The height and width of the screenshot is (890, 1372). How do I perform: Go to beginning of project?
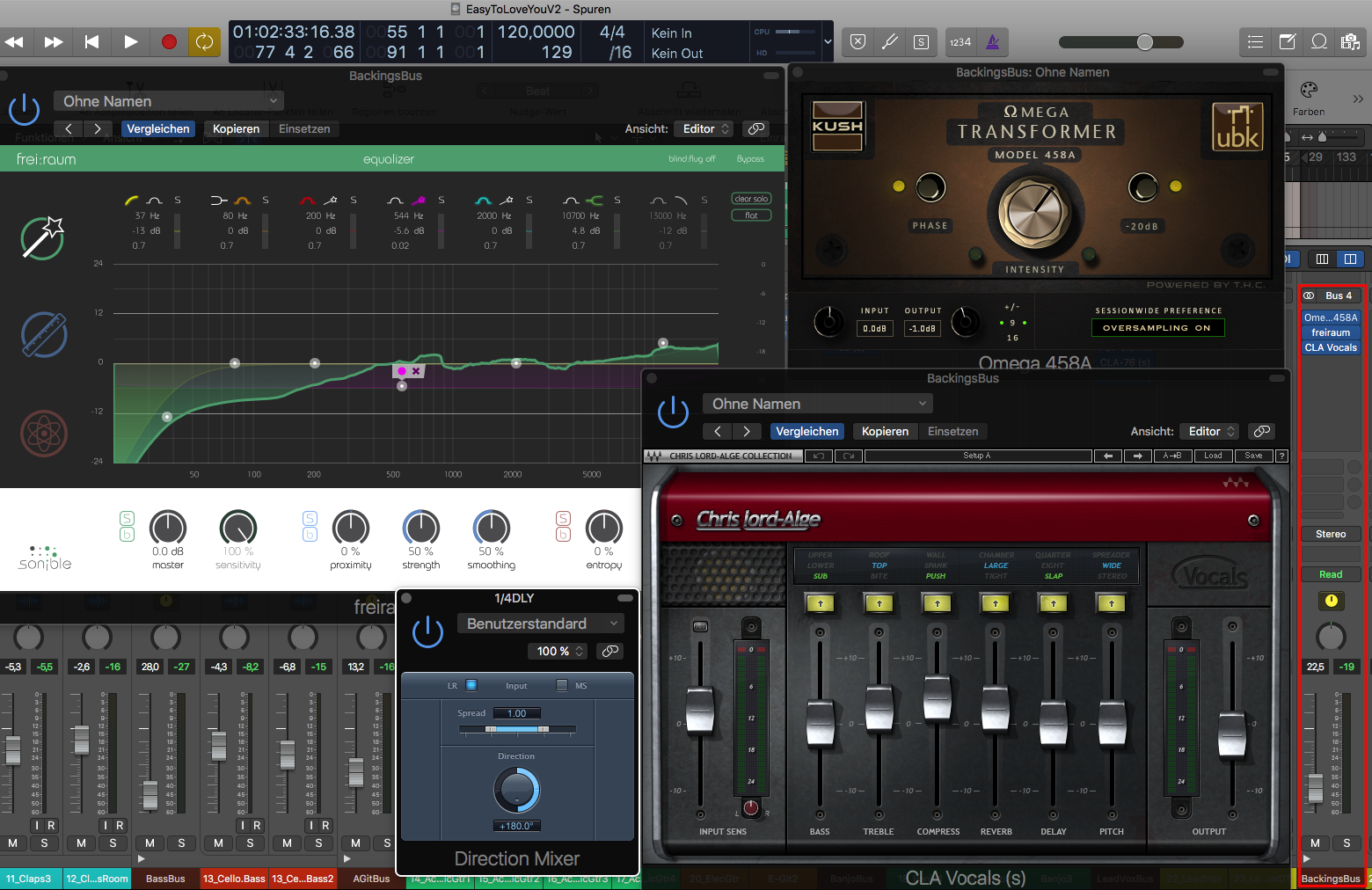pyautogui.click(x=91, y=41)
